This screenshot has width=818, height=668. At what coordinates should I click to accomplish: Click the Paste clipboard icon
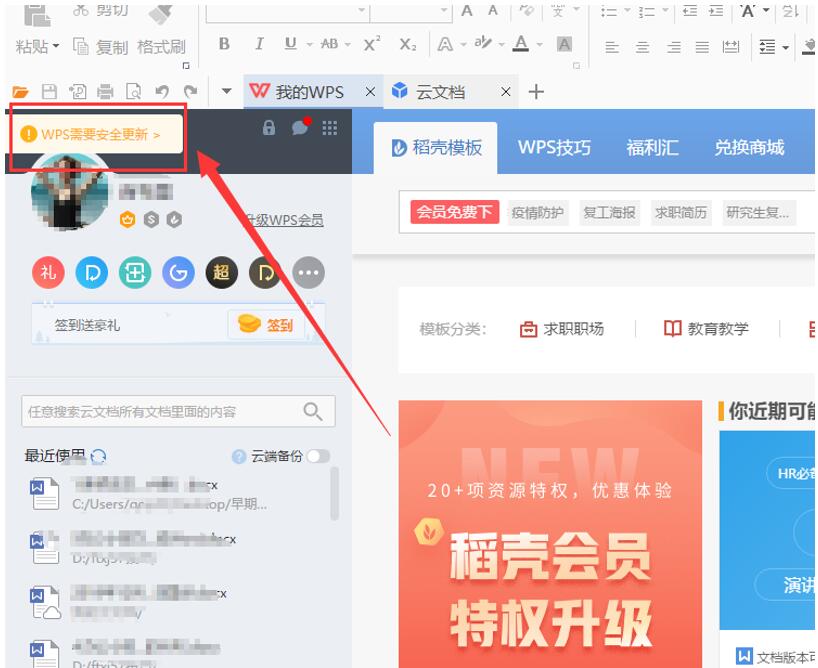pos(37,15)
